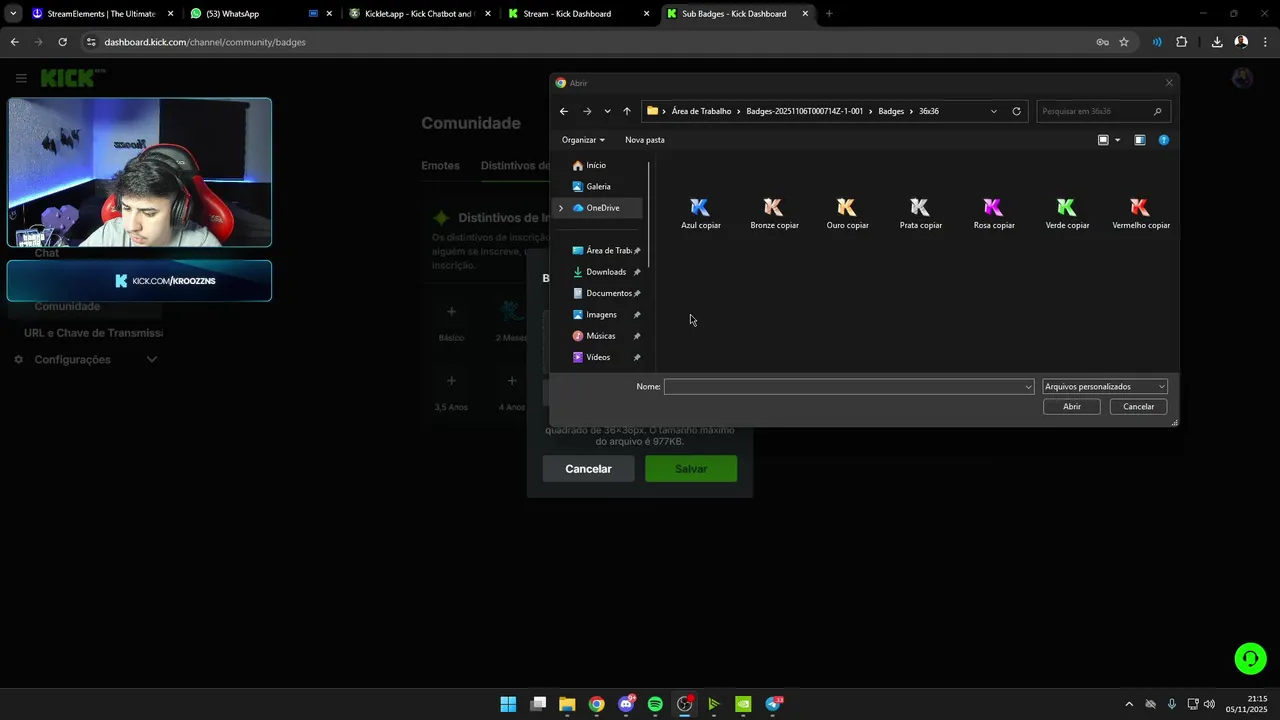
Task: Select the Verde copiar badge file
Action: click(x=1067, y=213)
